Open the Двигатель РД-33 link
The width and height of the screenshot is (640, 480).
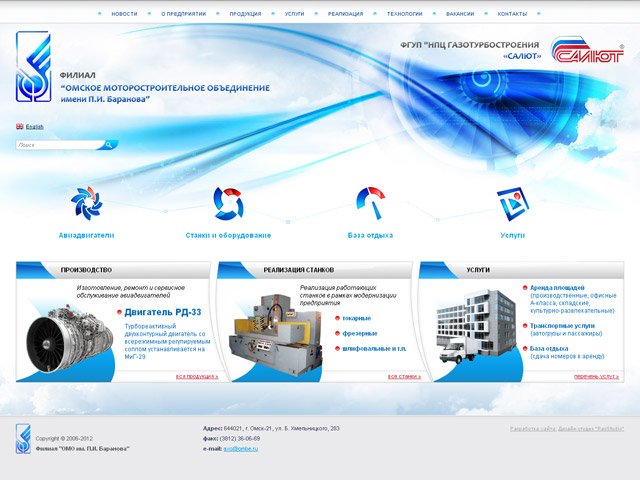coord(162,312)
